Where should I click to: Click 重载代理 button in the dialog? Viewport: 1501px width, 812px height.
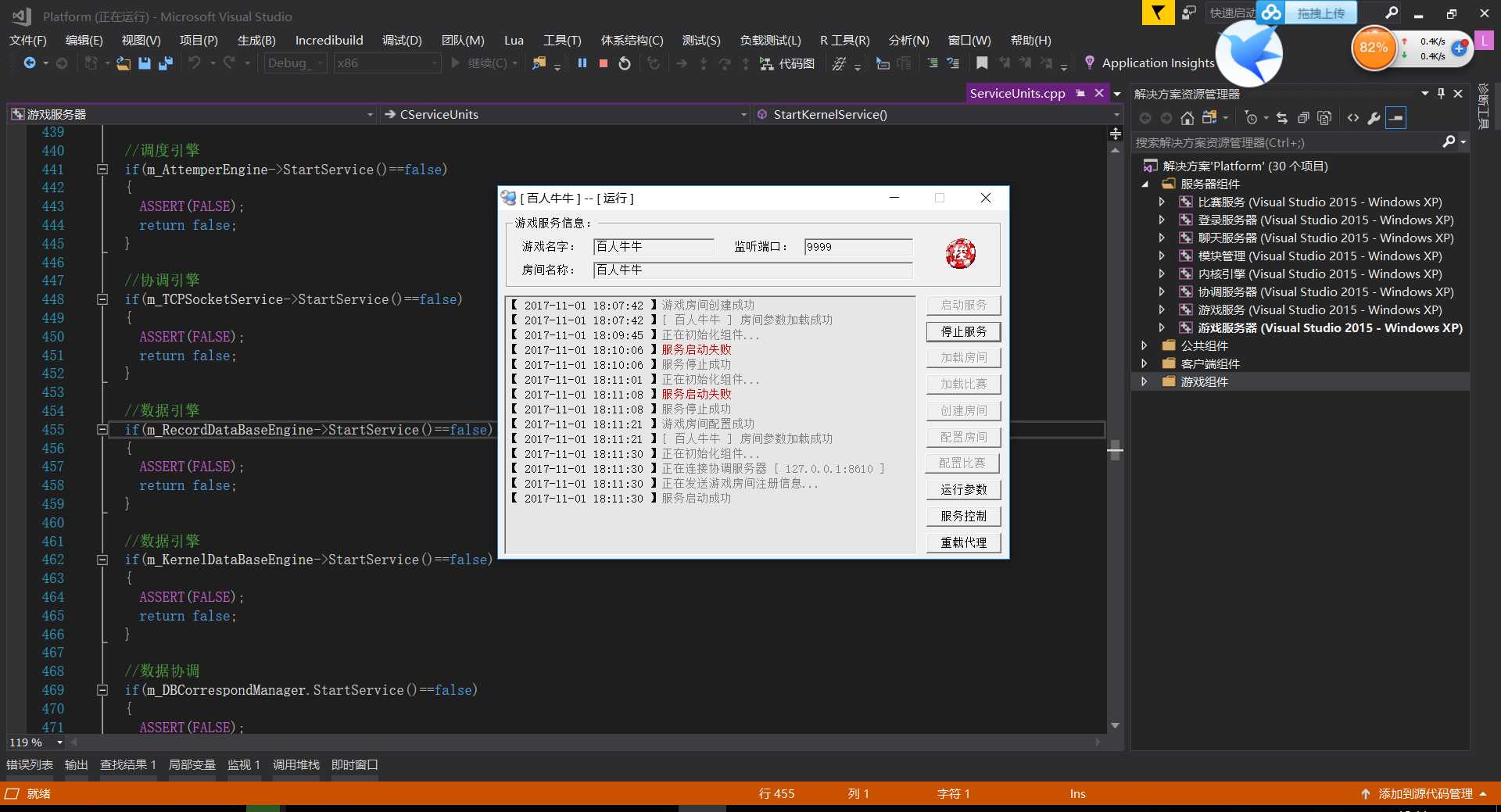click(963, 542)
